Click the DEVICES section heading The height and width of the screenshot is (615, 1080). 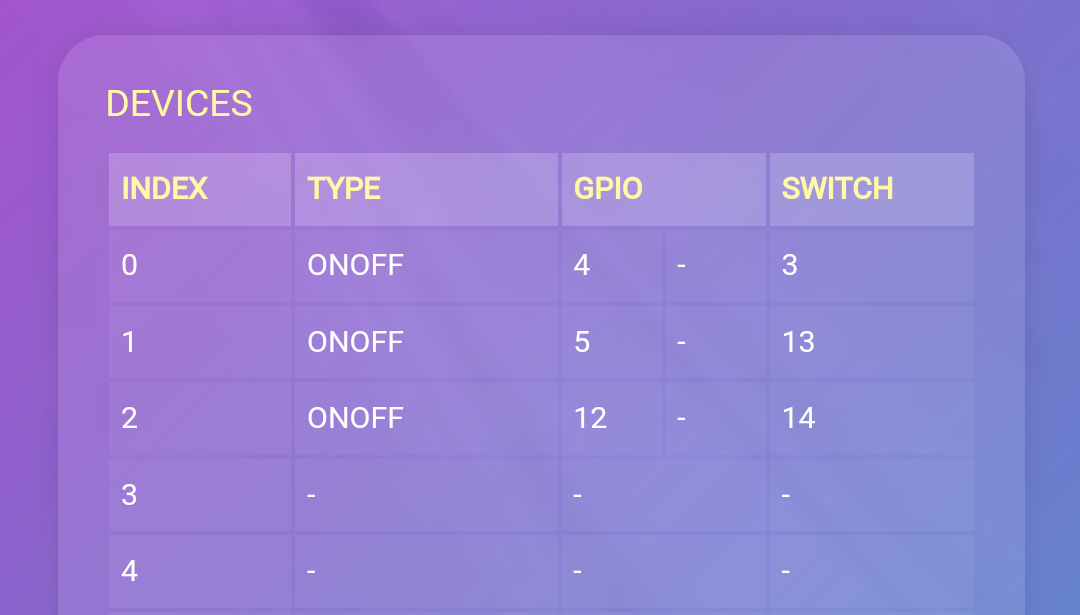(179, 104)
